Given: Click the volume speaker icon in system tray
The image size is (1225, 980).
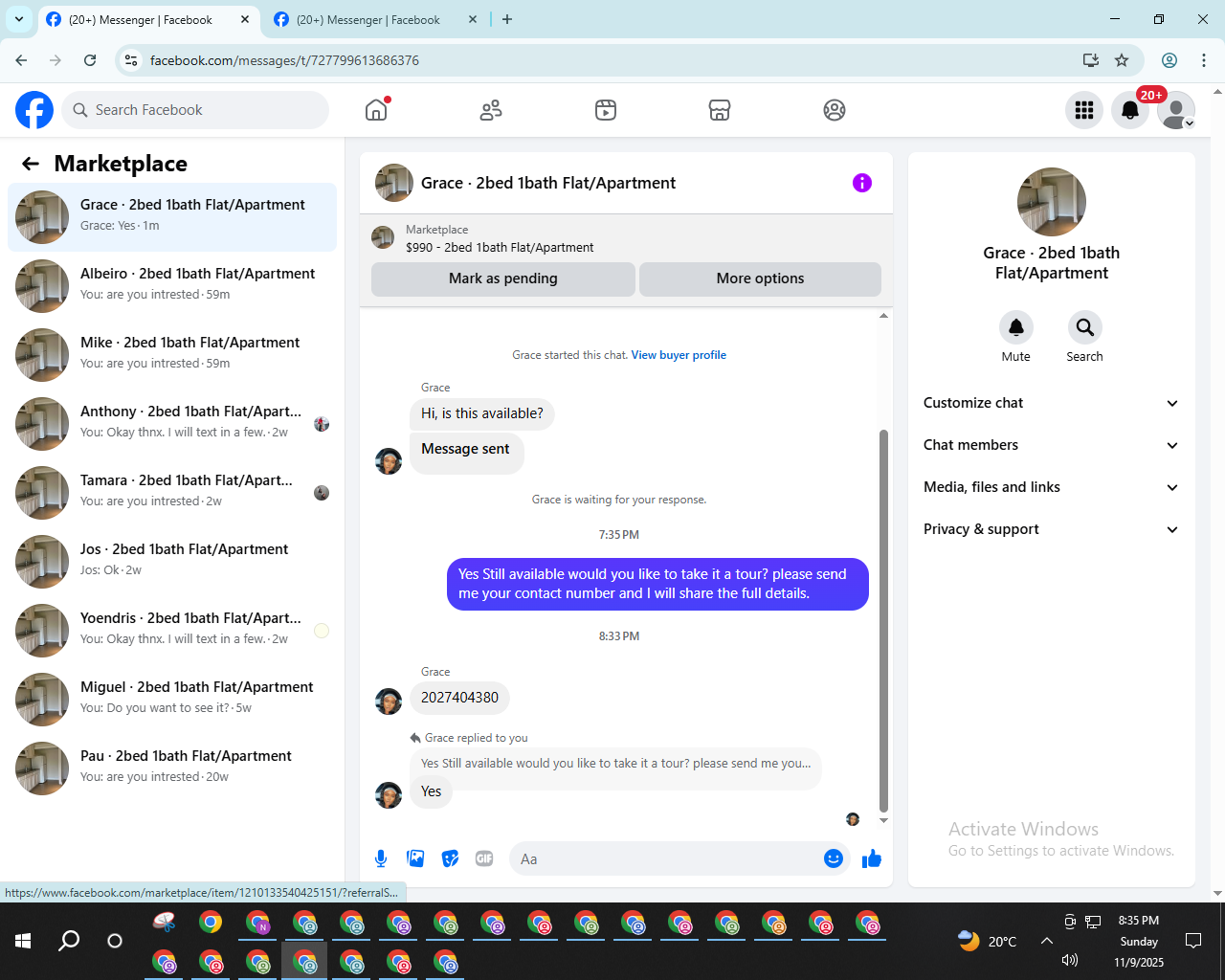Looking at the screenshot, I should click(x=1070, y=960).
